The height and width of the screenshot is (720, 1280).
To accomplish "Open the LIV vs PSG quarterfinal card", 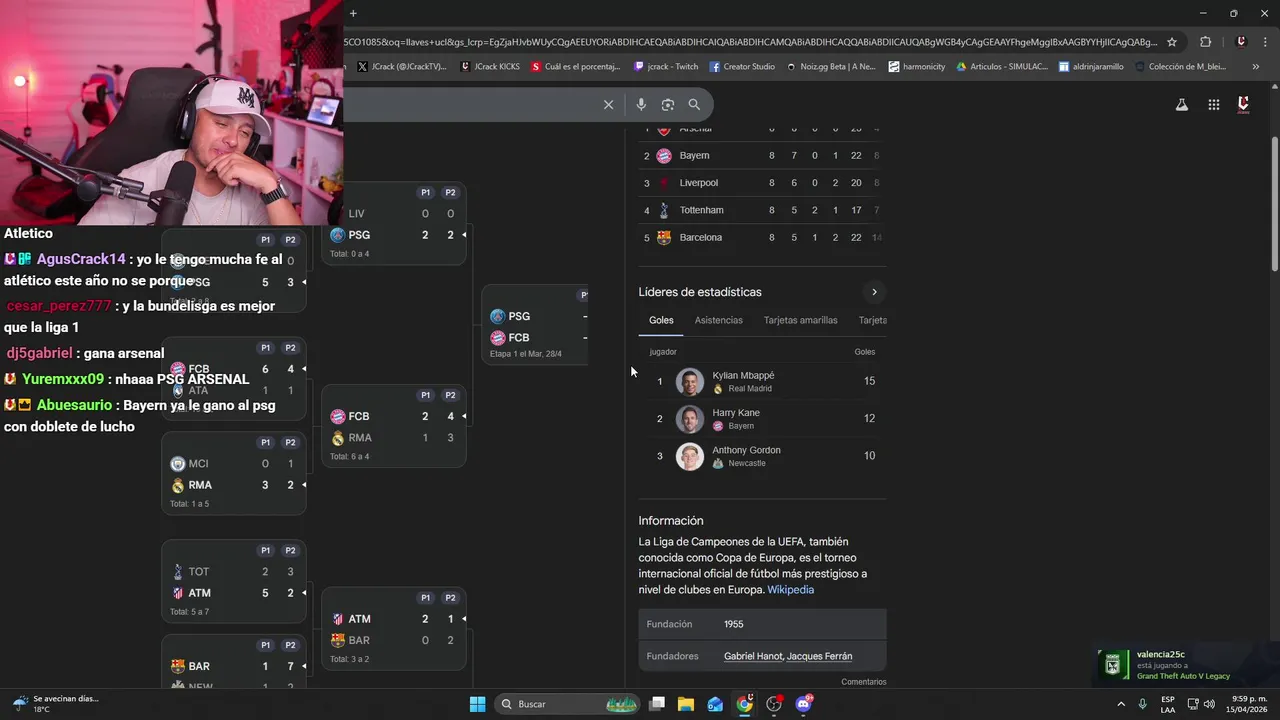I will pos(394,223).
